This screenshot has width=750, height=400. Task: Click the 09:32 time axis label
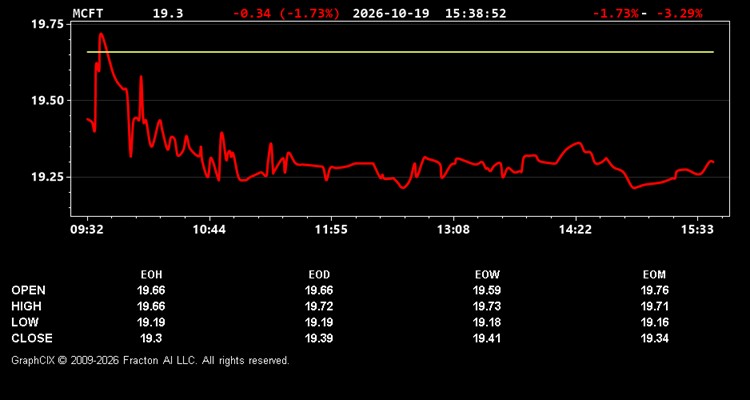[x=87, y=230]
